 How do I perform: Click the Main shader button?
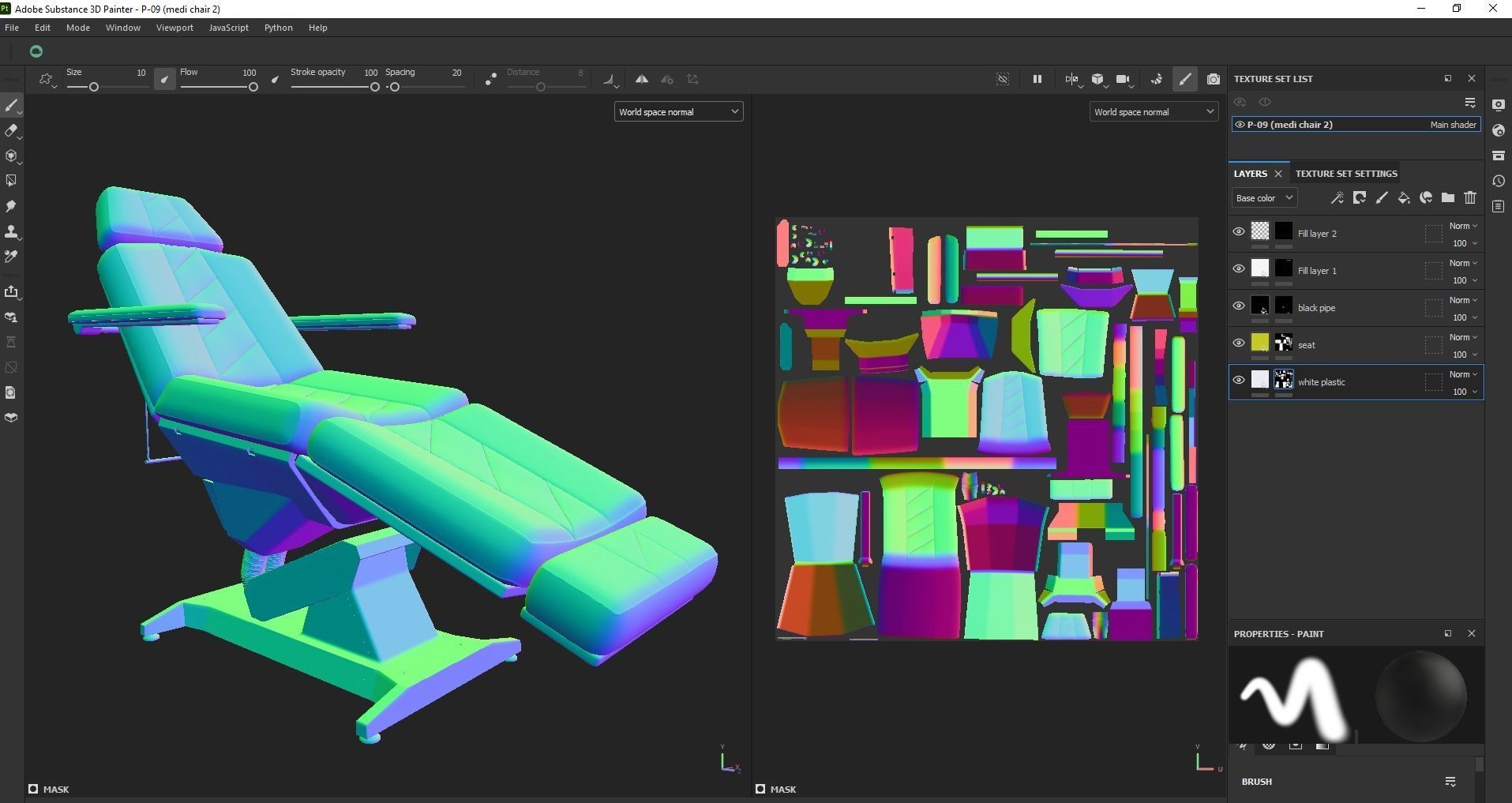(1453, 125)
